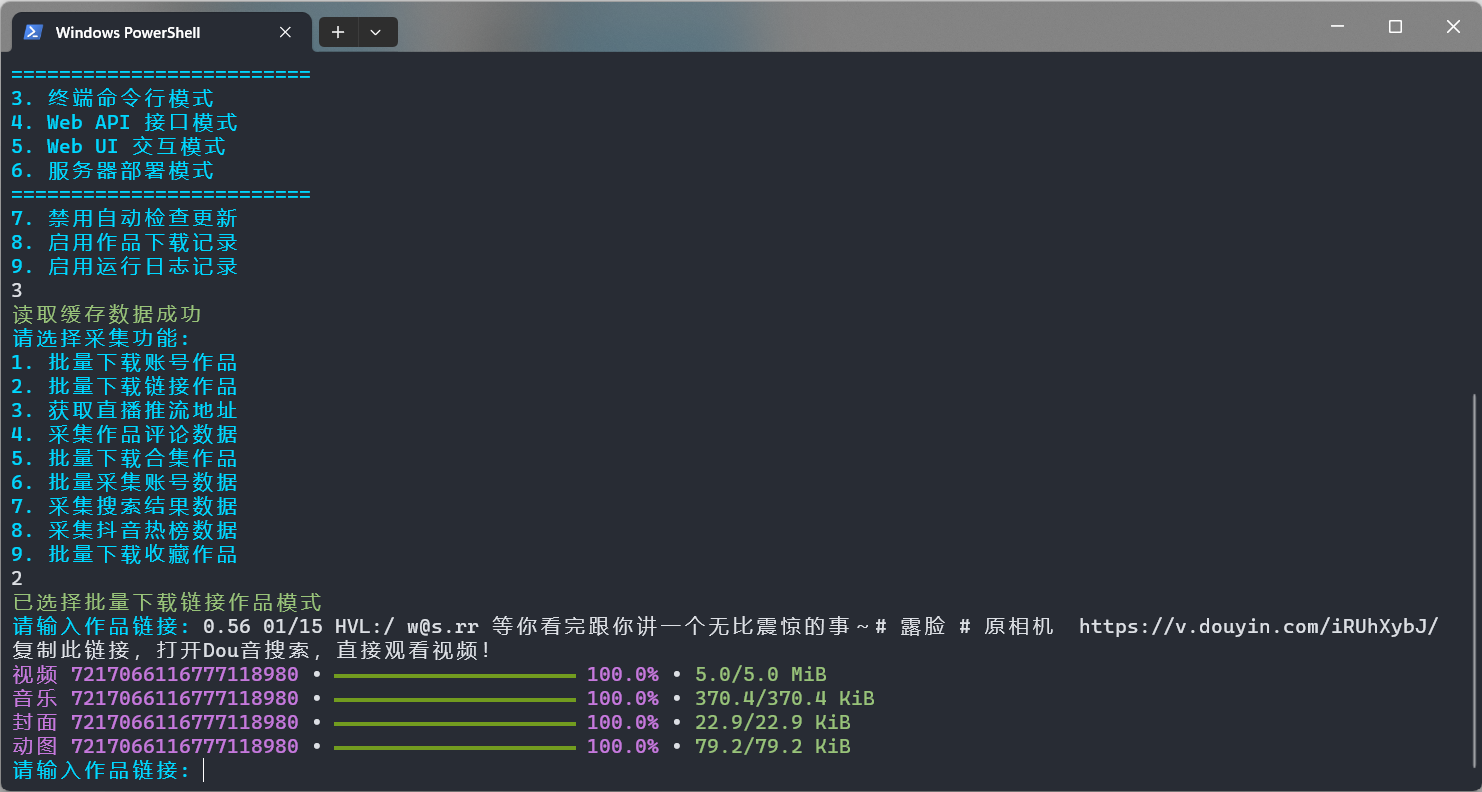1482x792 pixels.
Task: Click the line '3. 终端命令行模式'
Action: click(113, 99)
